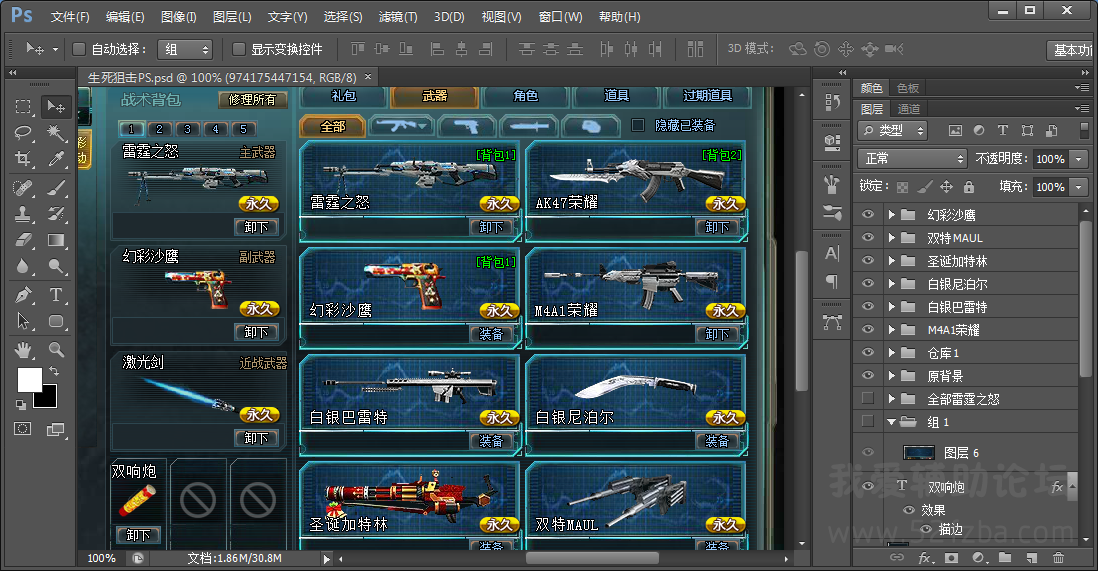Select the Pen tool
Screen dimensions: 1098x571
[23, 295]
